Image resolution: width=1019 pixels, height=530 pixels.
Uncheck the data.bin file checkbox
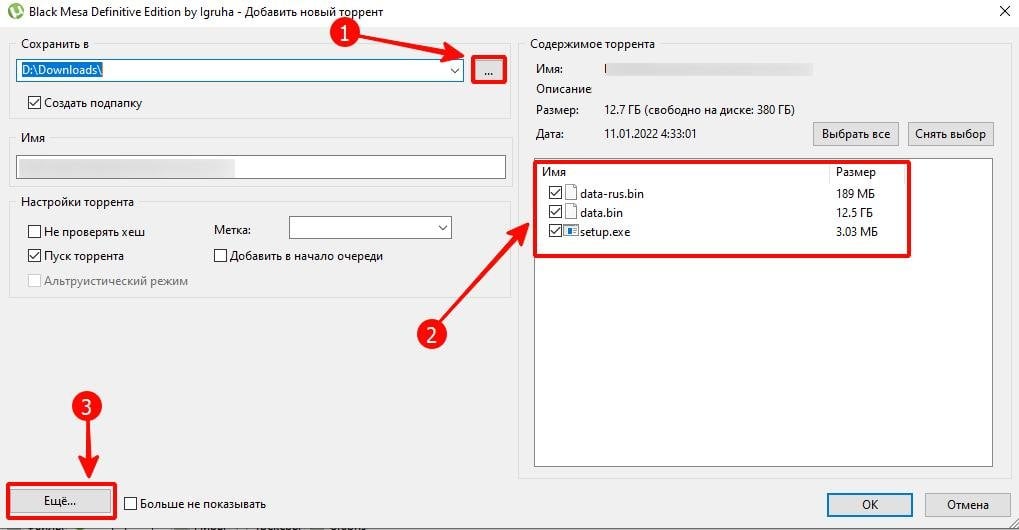[x=555, y=212]
